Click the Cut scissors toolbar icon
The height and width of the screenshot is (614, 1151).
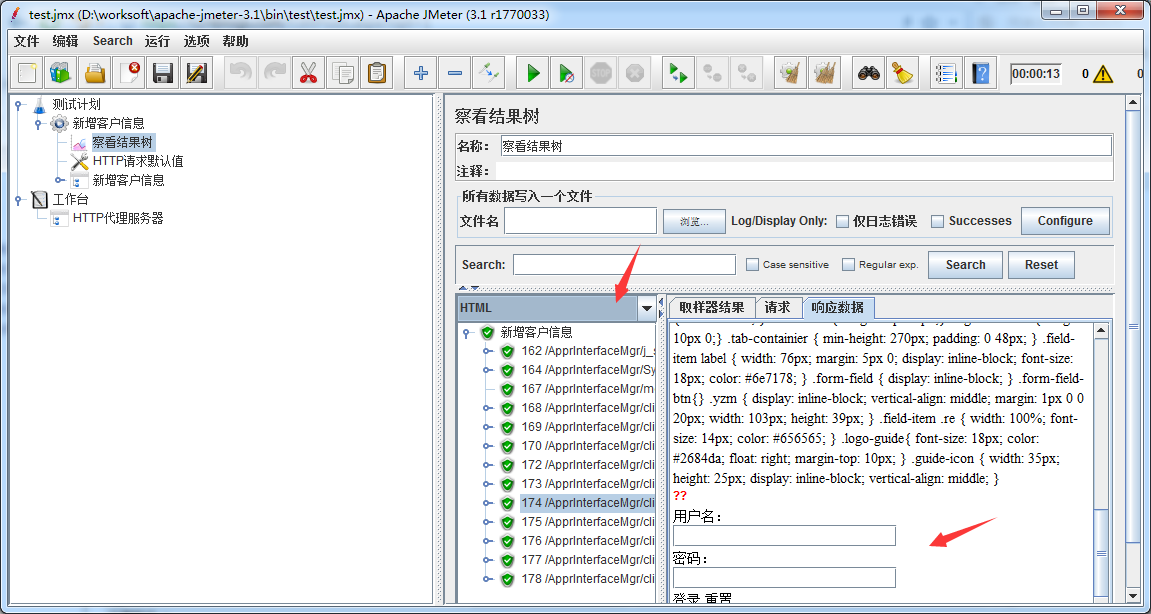tap(308, 73)
